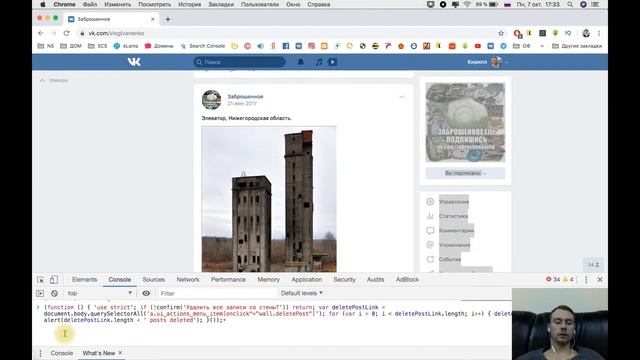Select the Memory tab
Screen dimensions: 640x360
[269, 280]
